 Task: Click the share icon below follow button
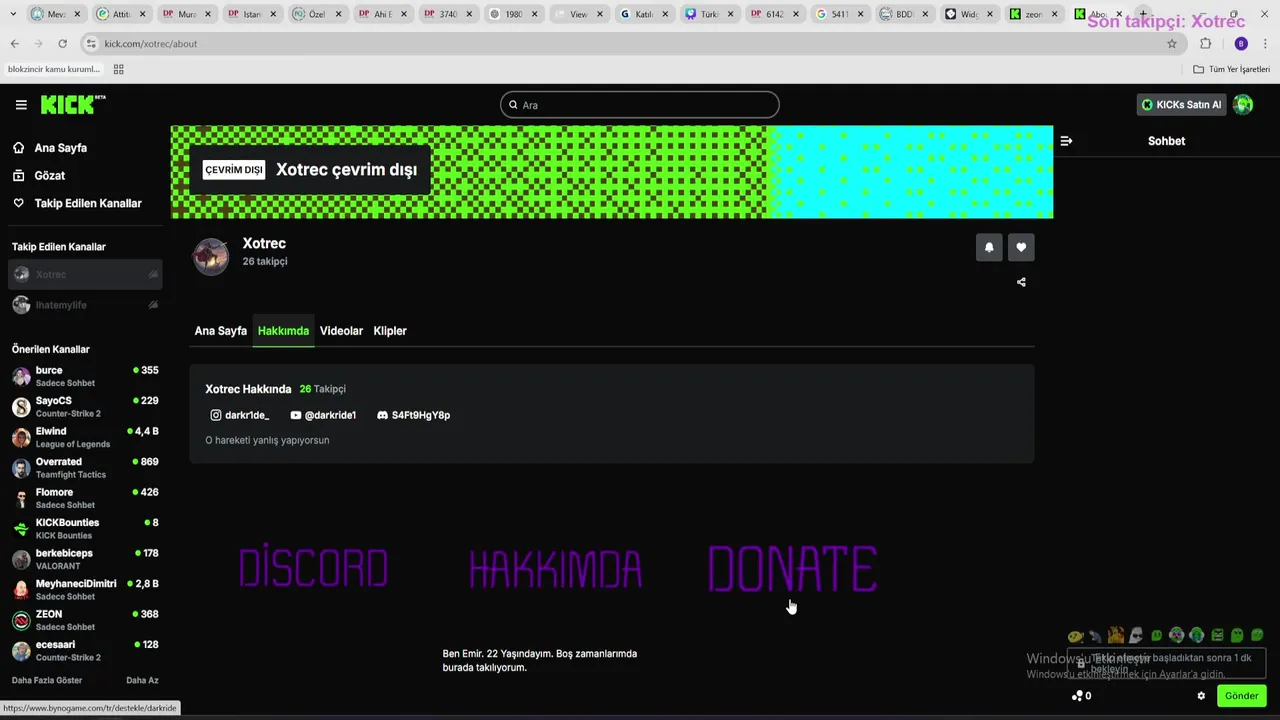pos(1021,282)
